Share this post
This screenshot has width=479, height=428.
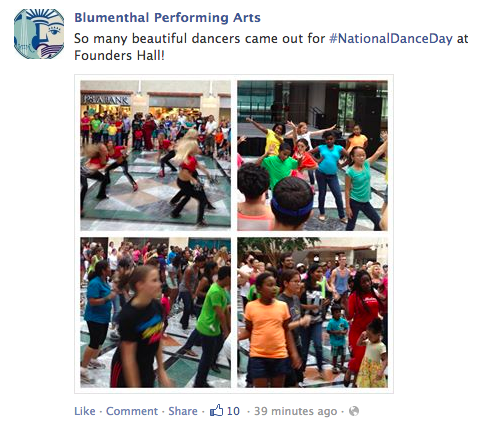(183, 411)
